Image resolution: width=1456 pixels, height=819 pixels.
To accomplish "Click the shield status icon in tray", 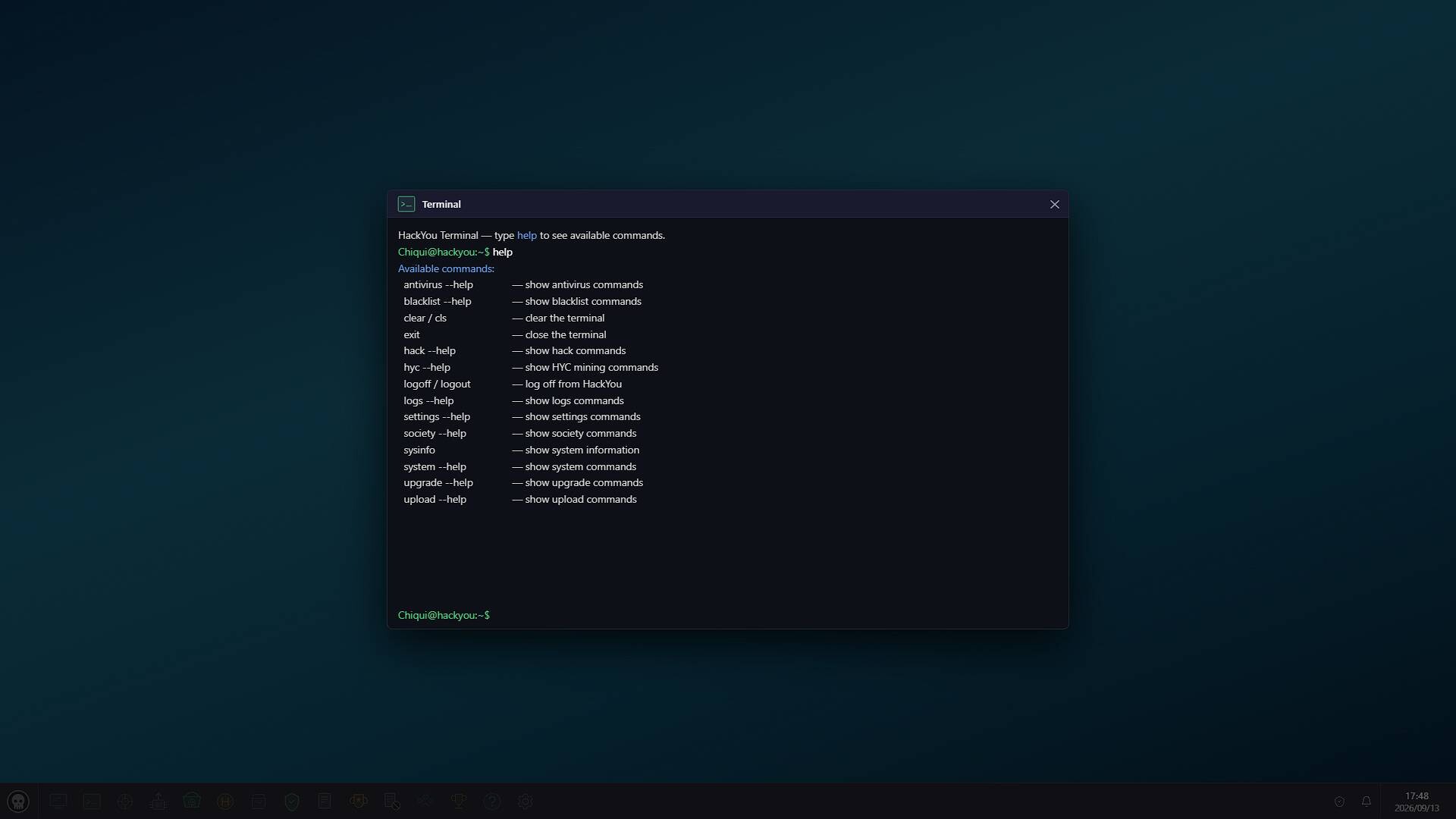I will tap(1339, 802).
